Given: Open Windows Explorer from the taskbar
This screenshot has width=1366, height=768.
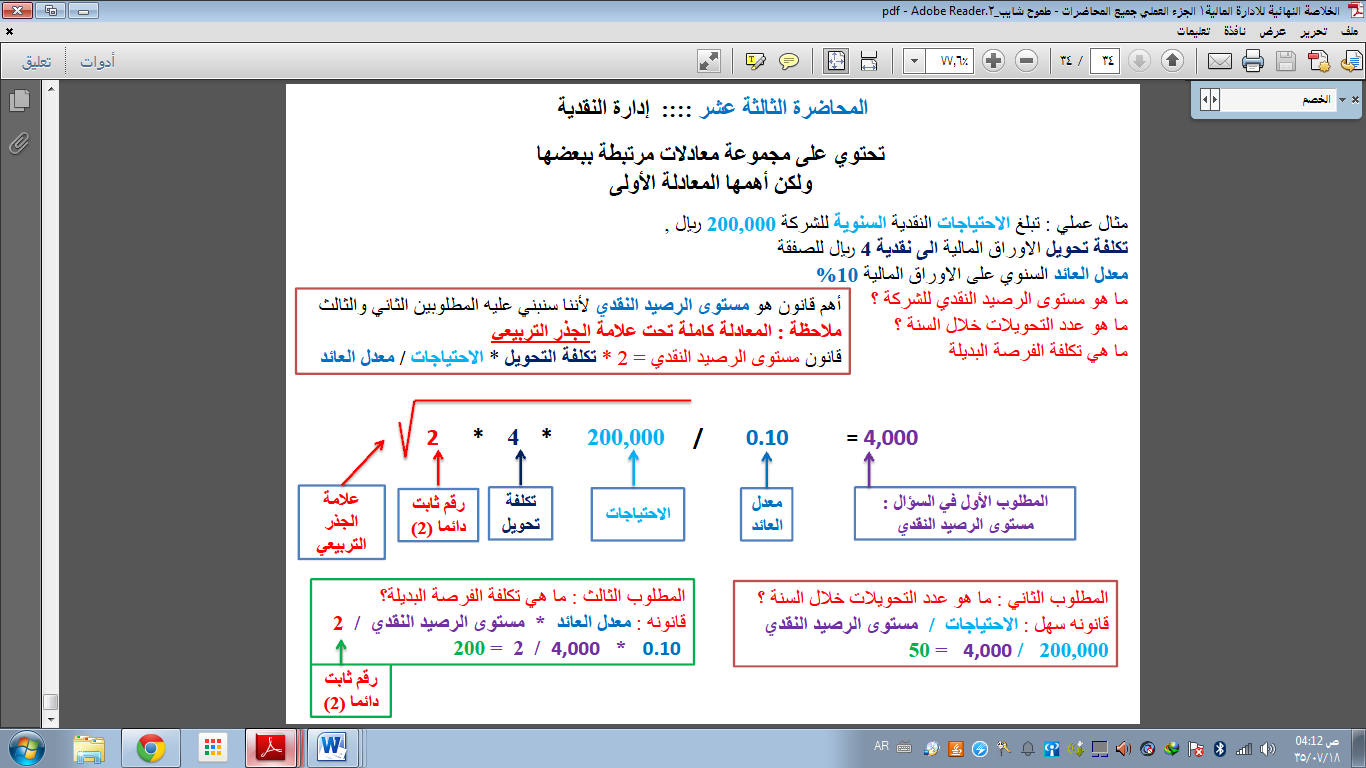Looking at the screenshot, I should click(x=88, y=748).
